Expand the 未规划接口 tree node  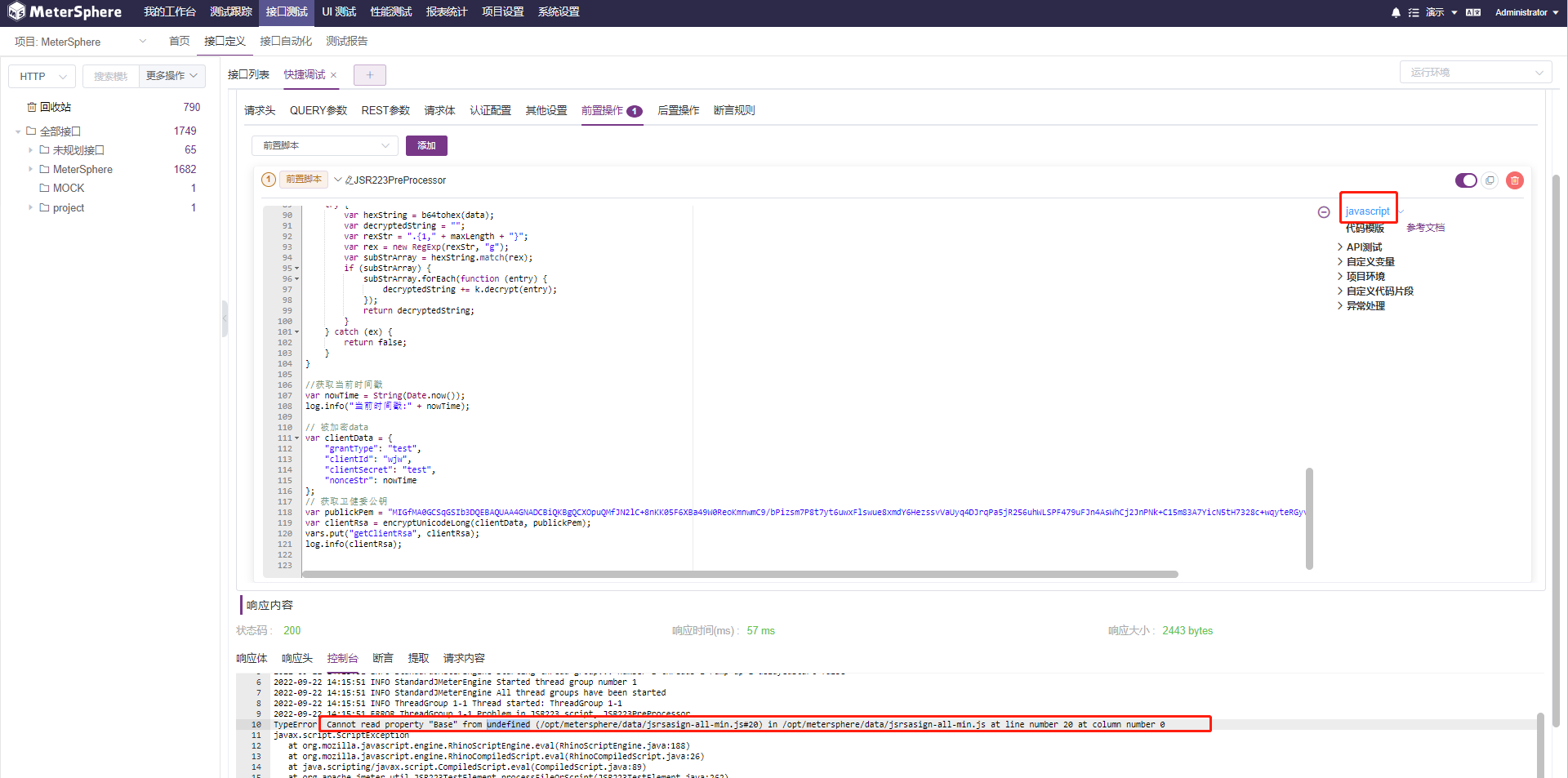click(x=30, y=149)
